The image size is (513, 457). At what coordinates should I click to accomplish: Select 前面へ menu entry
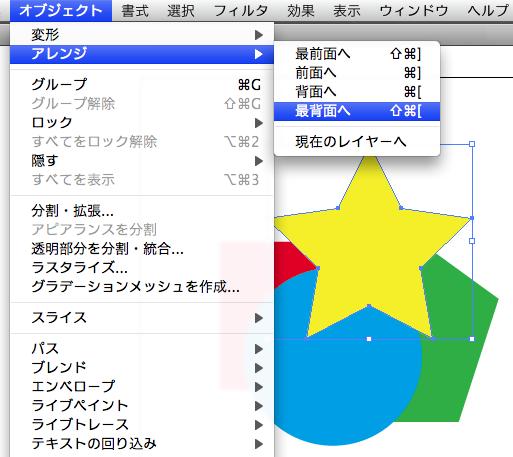[357, 73]
